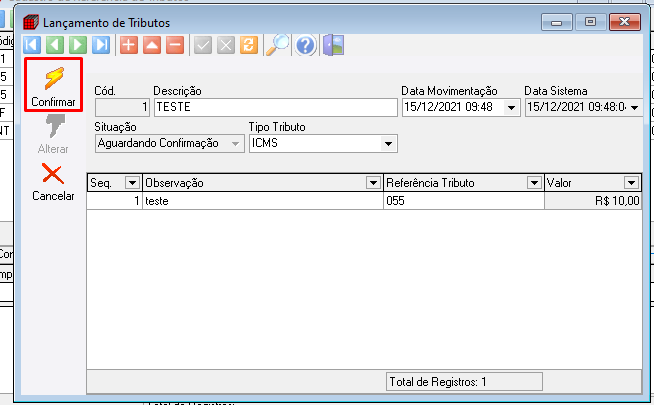Minimize the Lançamento de Tributos window
This screenshot has width=654, height=405.
pos(556,22)
